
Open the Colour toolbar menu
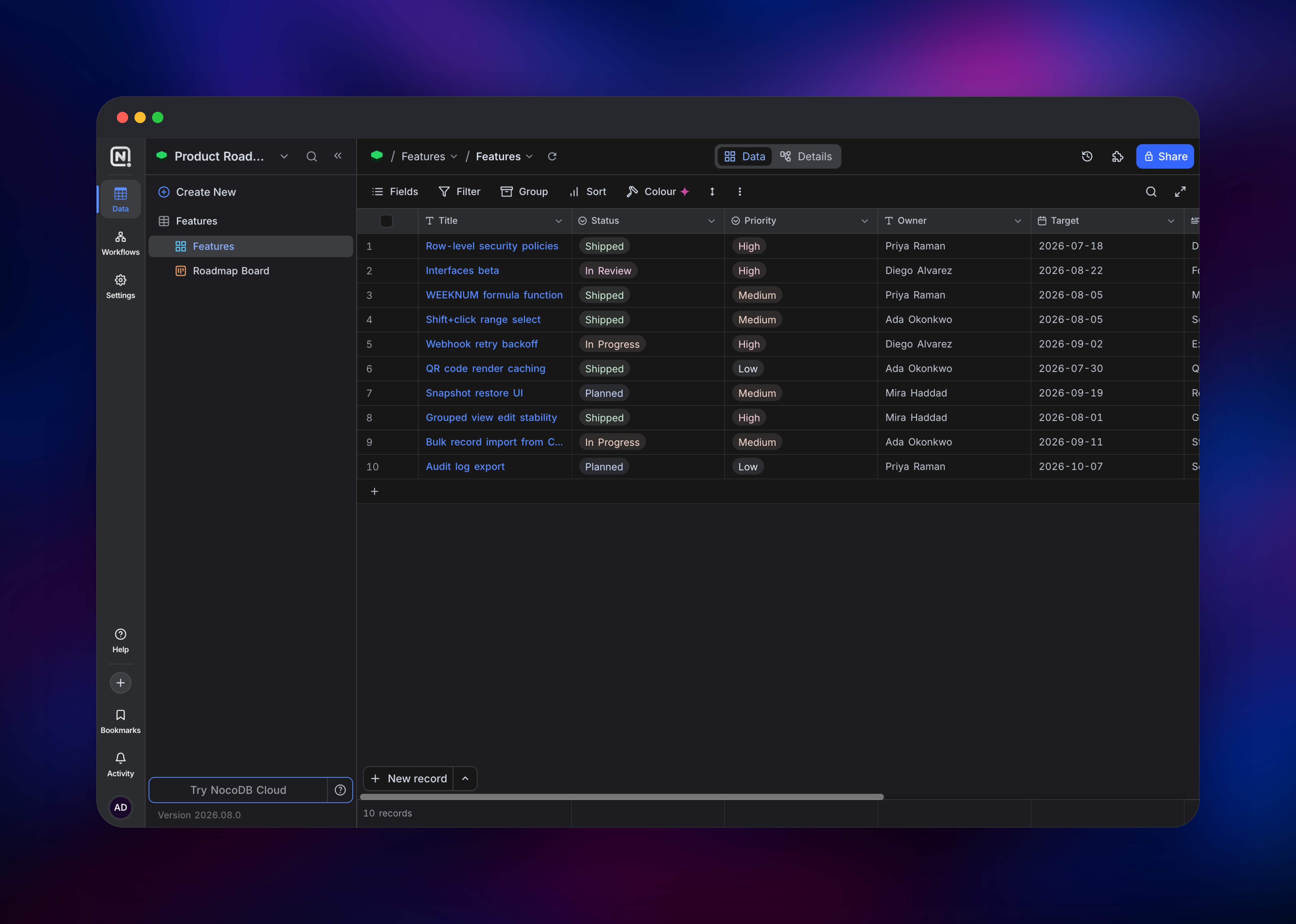(658, 192)
